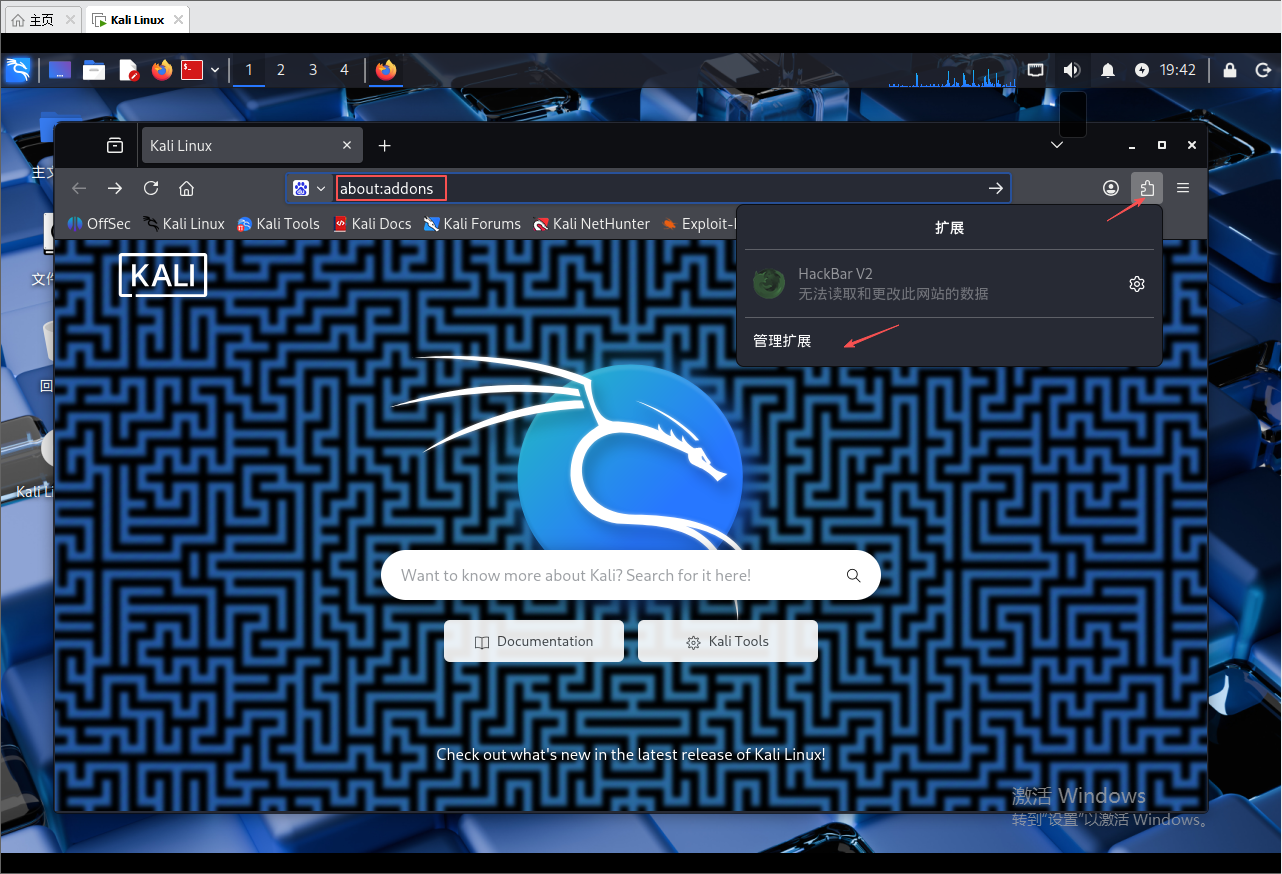Go to the Firefox home page
Image resolution: width=1282 pixels, height=874 pixels.
point(186,188)
